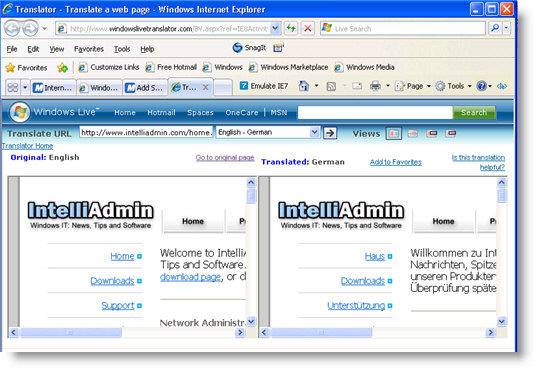Click the translate arrow button

[x=330, y=133]
